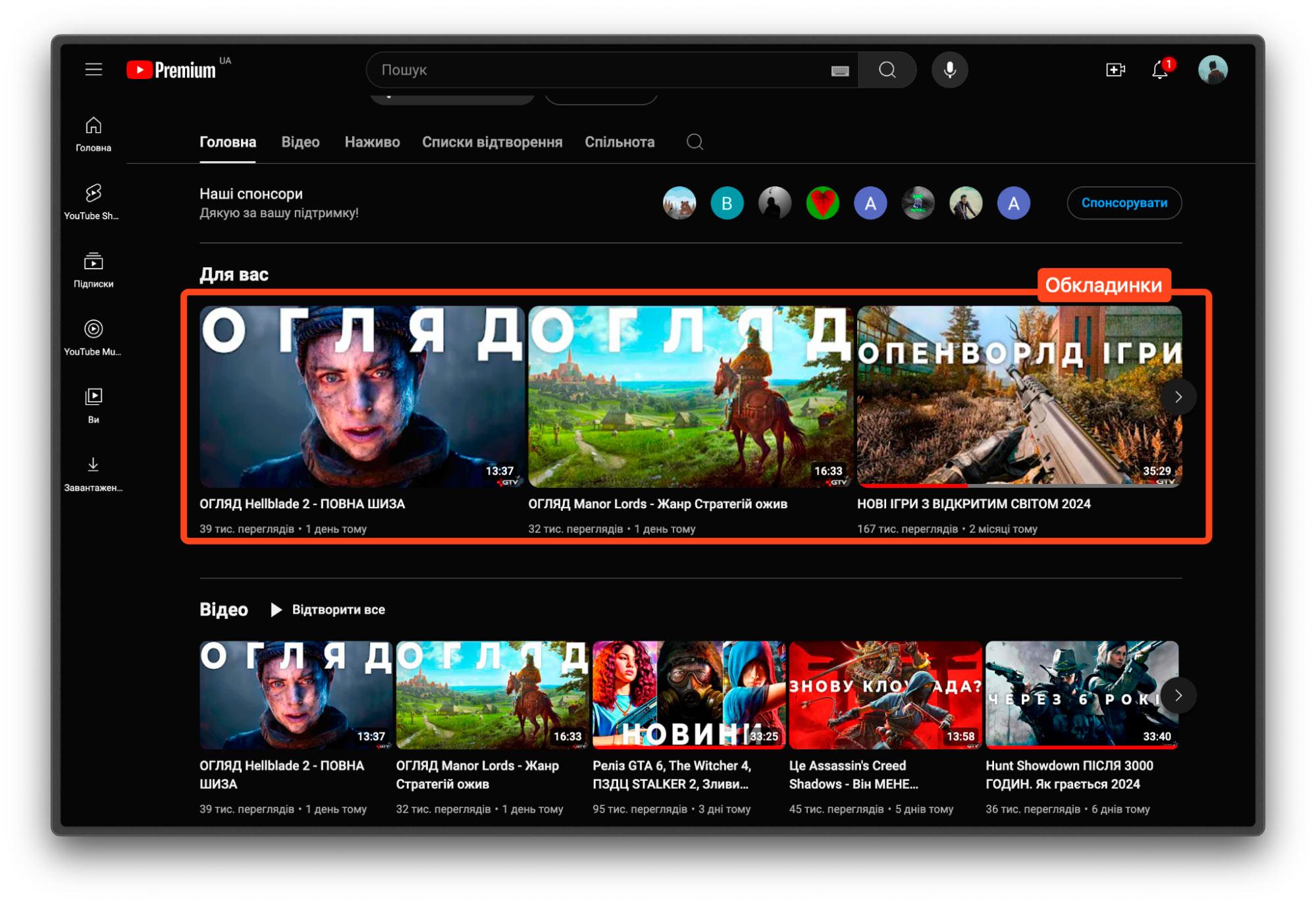Open the hamburger guide menu

tap(93, 70)
